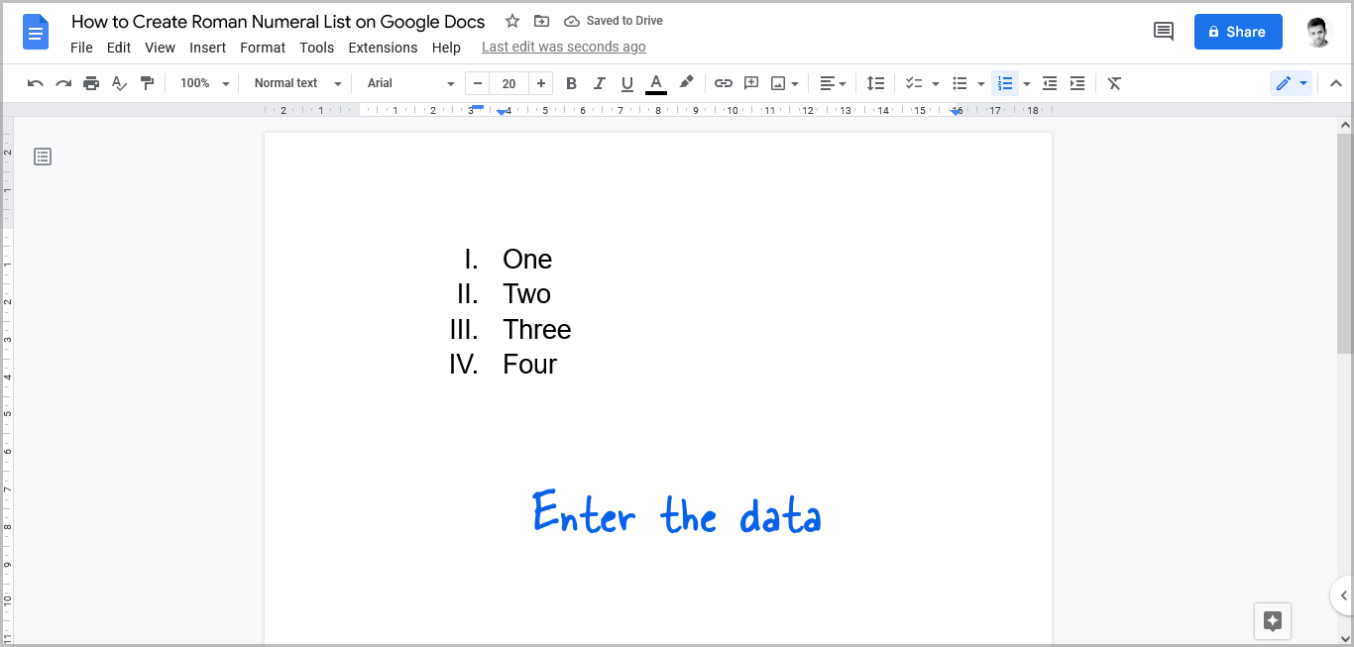
Task: Show side panel with left chevron
Action: (1343, 595)
